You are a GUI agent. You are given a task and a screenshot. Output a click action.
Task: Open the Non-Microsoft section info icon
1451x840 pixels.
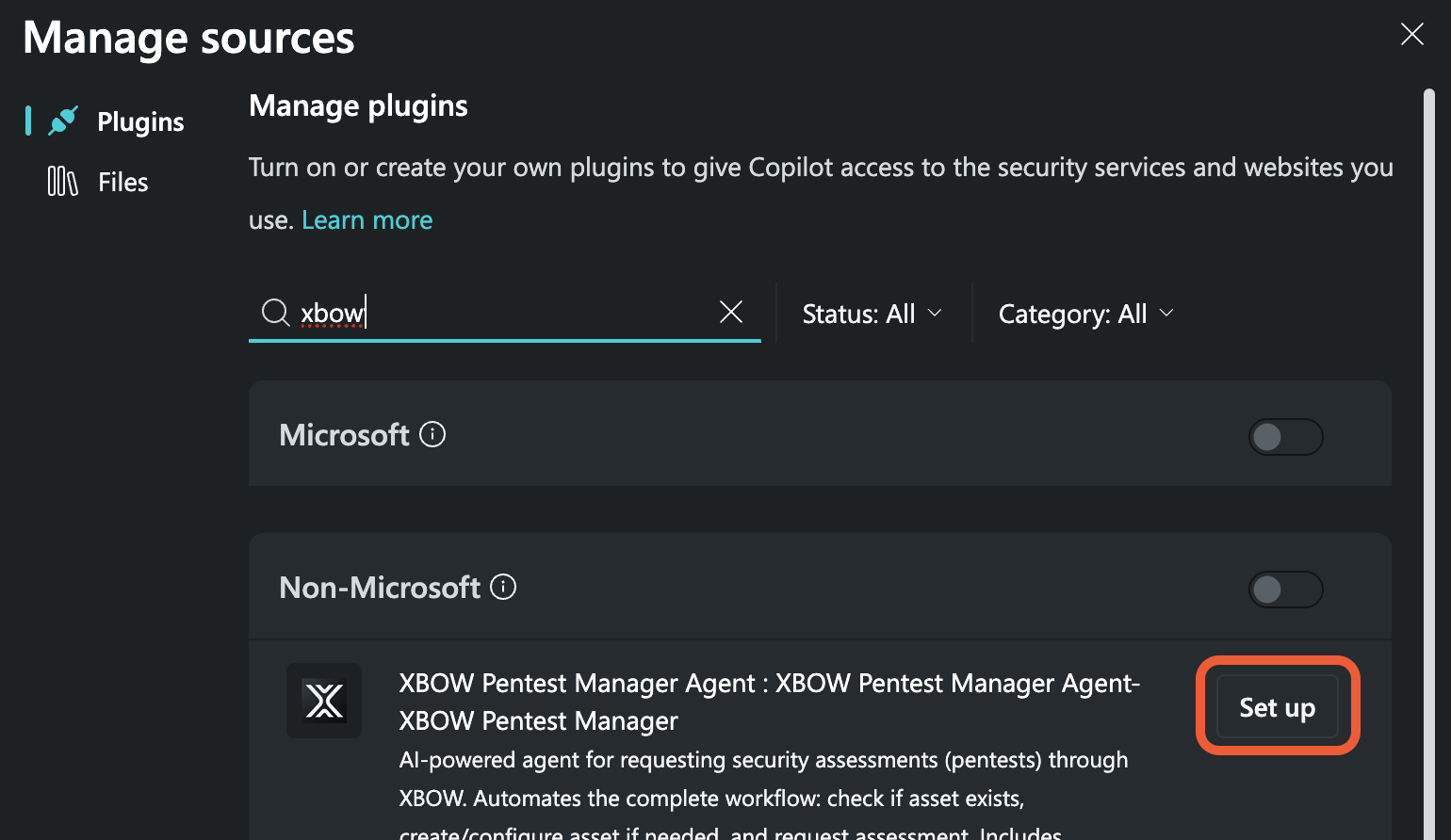pyautogui.click(x=503, y=587)
